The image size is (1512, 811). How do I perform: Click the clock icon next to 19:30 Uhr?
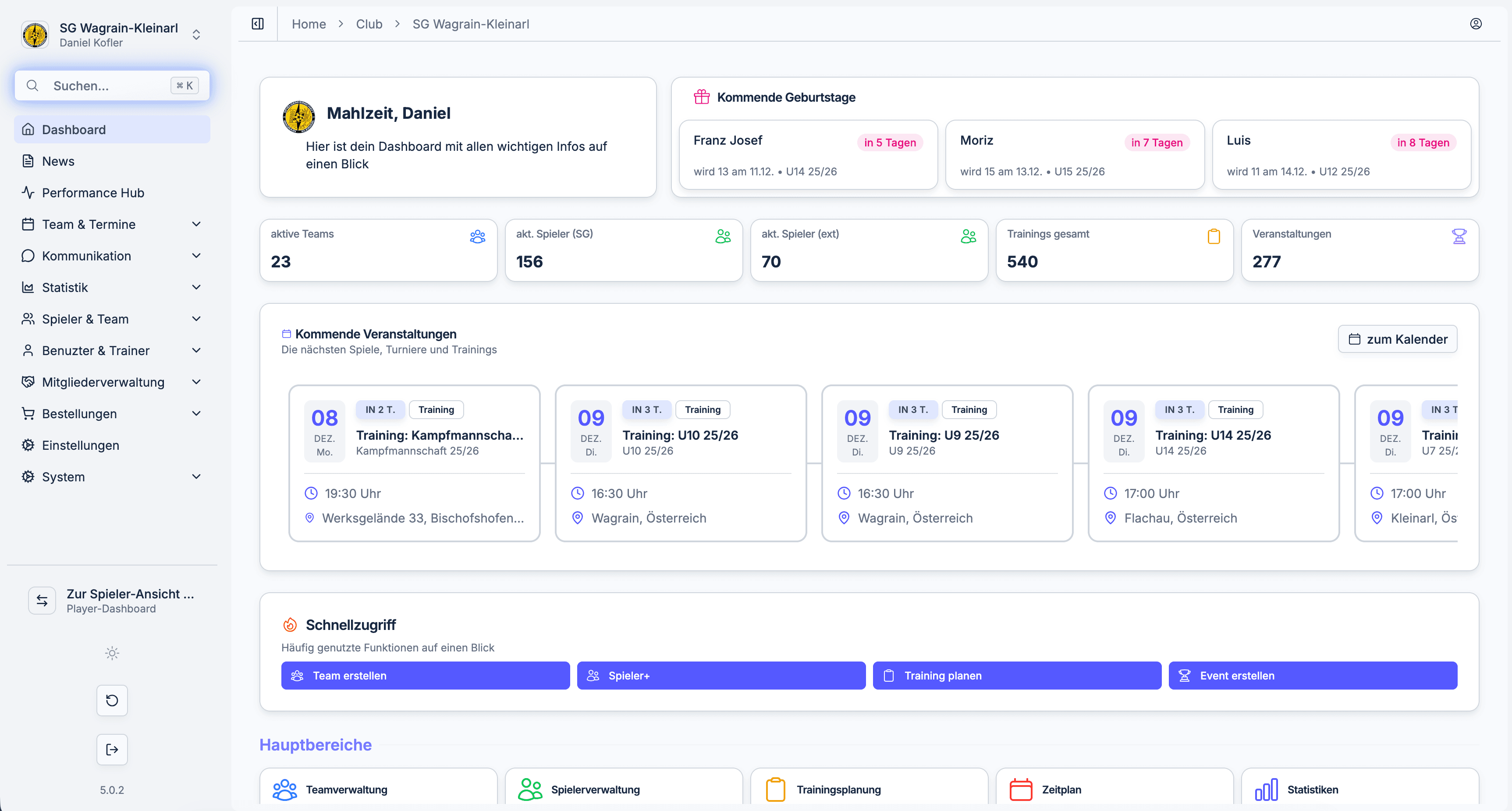click(311, 493)
